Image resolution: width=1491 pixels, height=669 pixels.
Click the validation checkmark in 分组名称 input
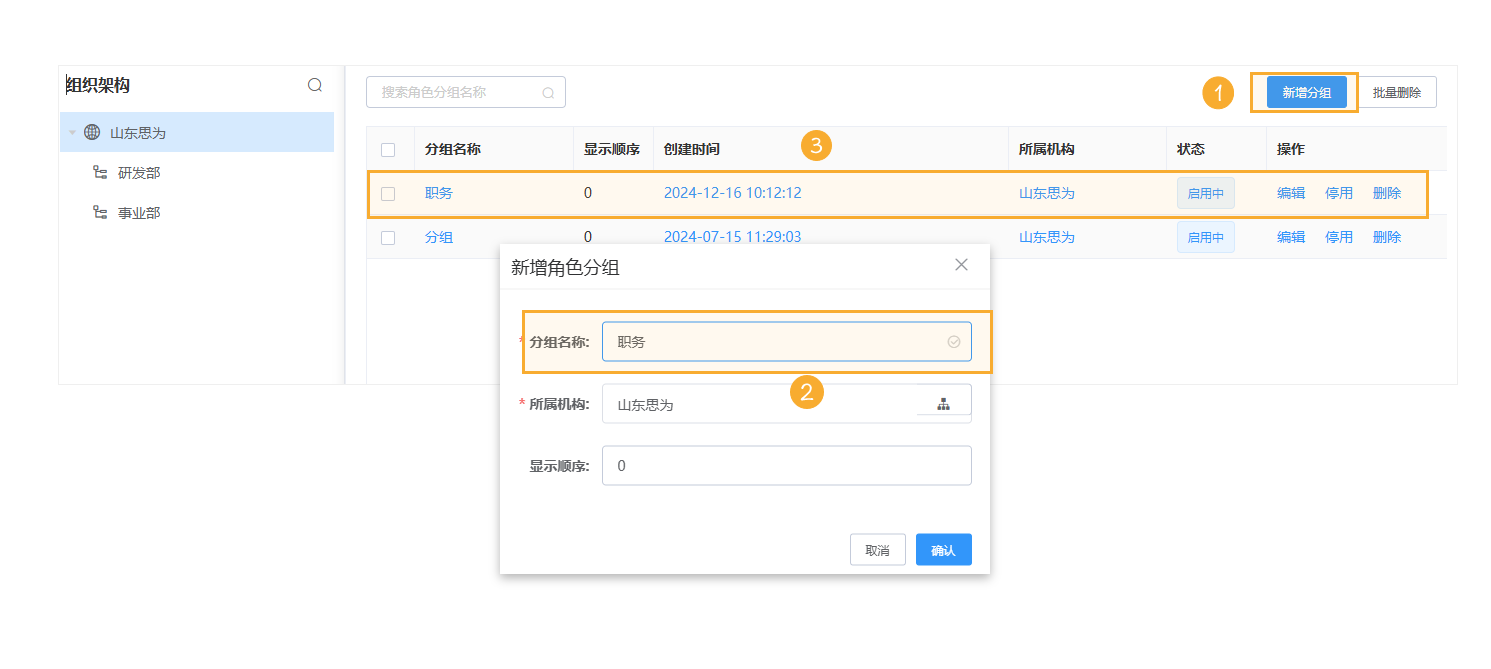pos(953,341)
